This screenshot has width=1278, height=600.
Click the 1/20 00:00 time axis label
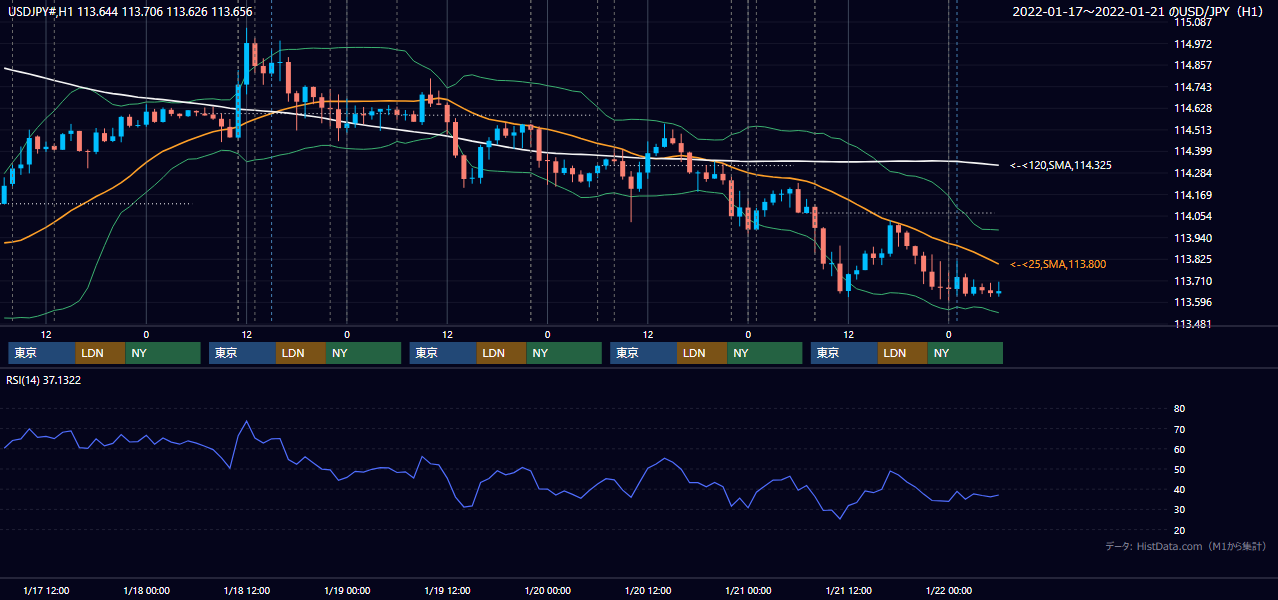click(548, 590)
